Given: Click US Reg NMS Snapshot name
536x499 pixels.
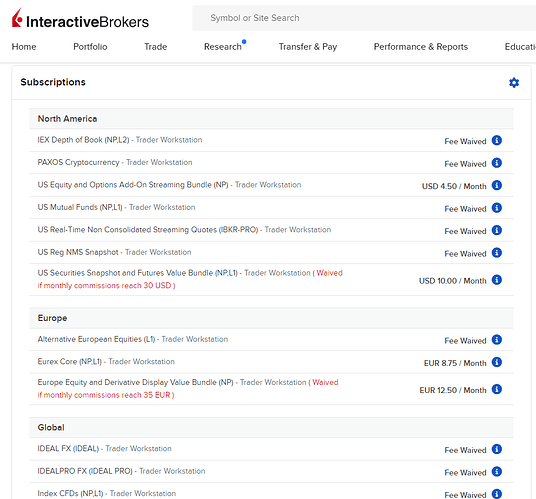Looking at the screenshot, I should point(78,252).
